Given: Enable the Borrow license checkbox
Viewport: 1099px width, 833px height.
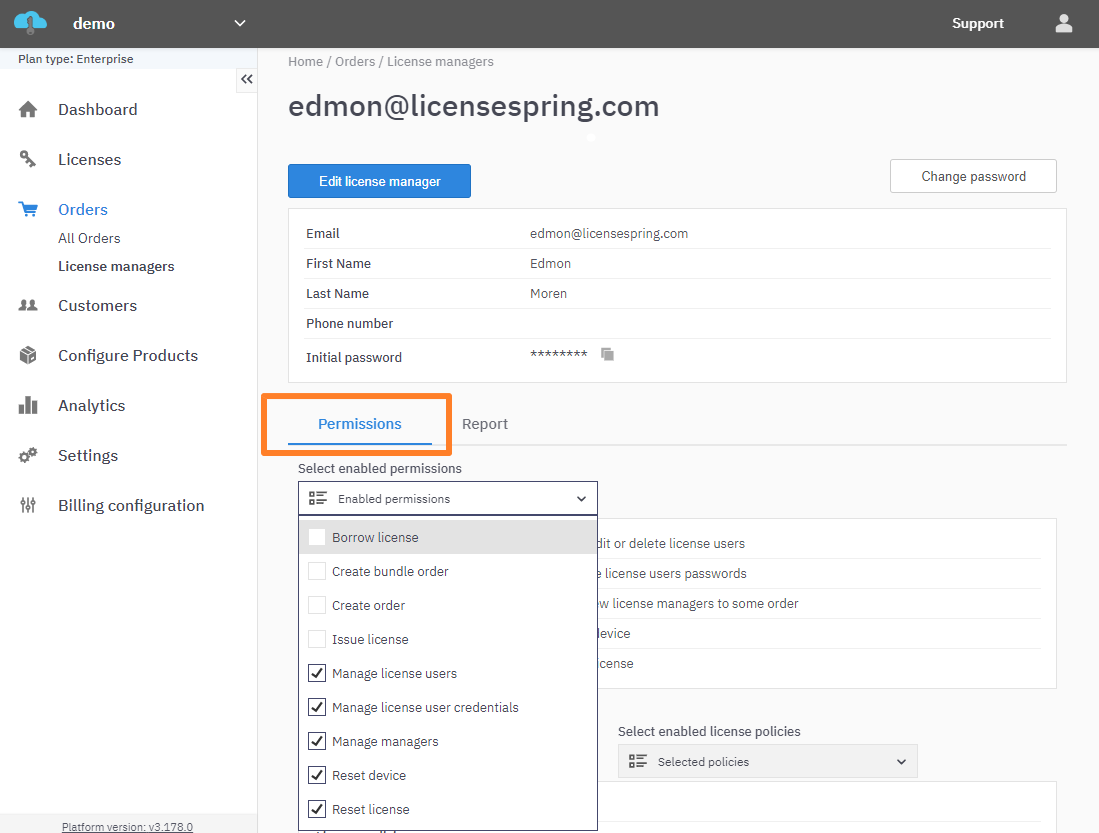Looking at the screenshot, I should 317,537.
